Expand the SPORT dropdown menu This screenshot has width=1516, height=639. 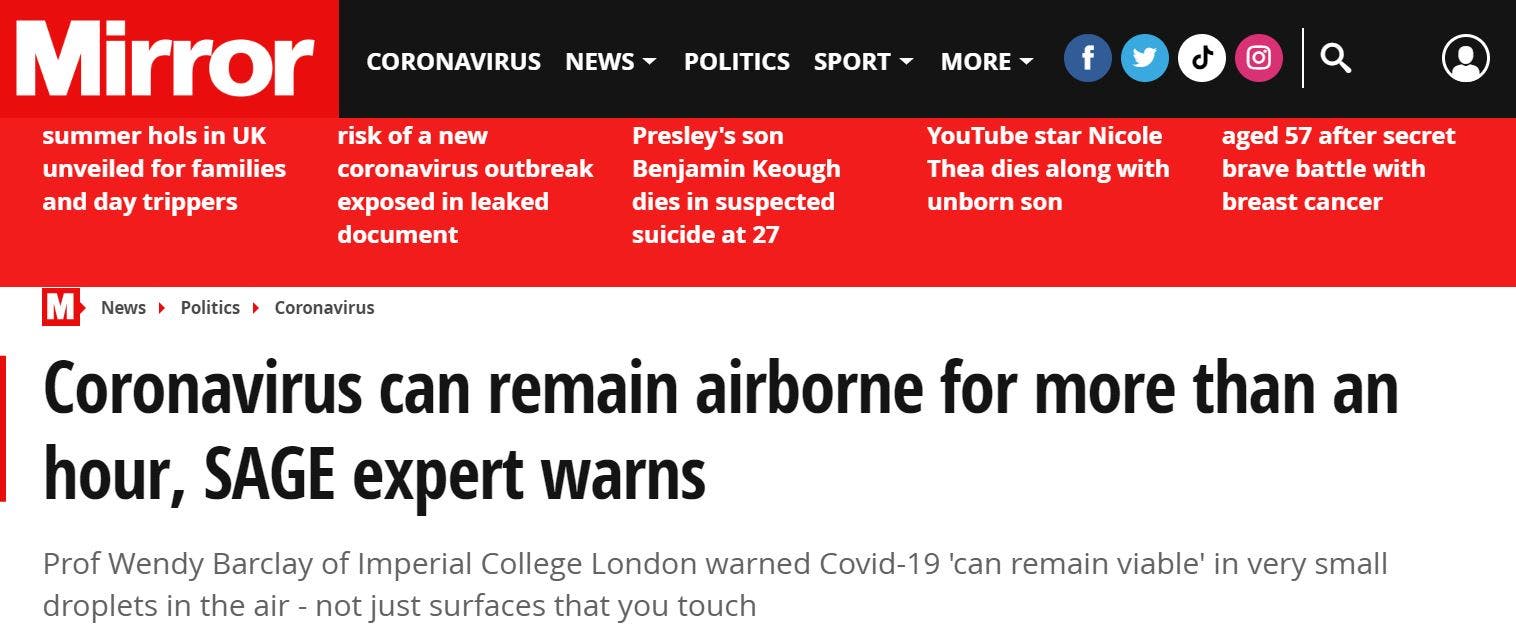click(x=863, y=62)
